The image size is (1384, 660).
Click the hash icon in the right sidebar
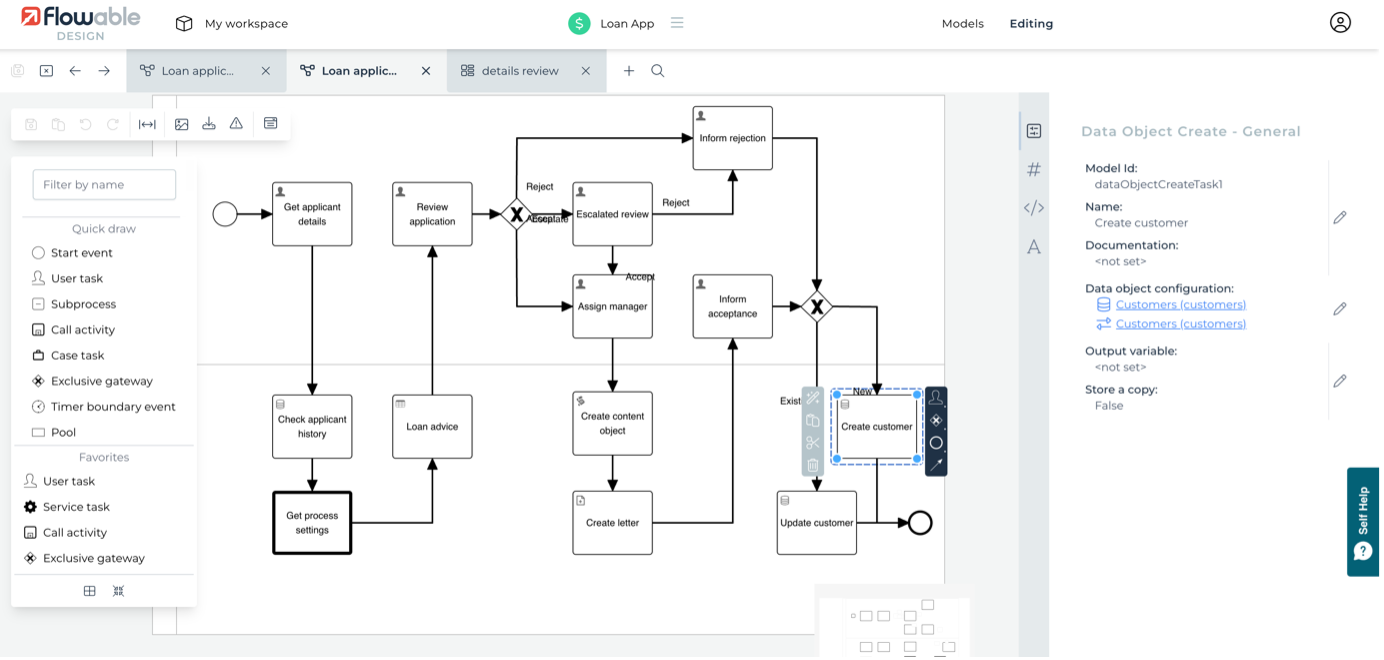(x=1034, y=169)
